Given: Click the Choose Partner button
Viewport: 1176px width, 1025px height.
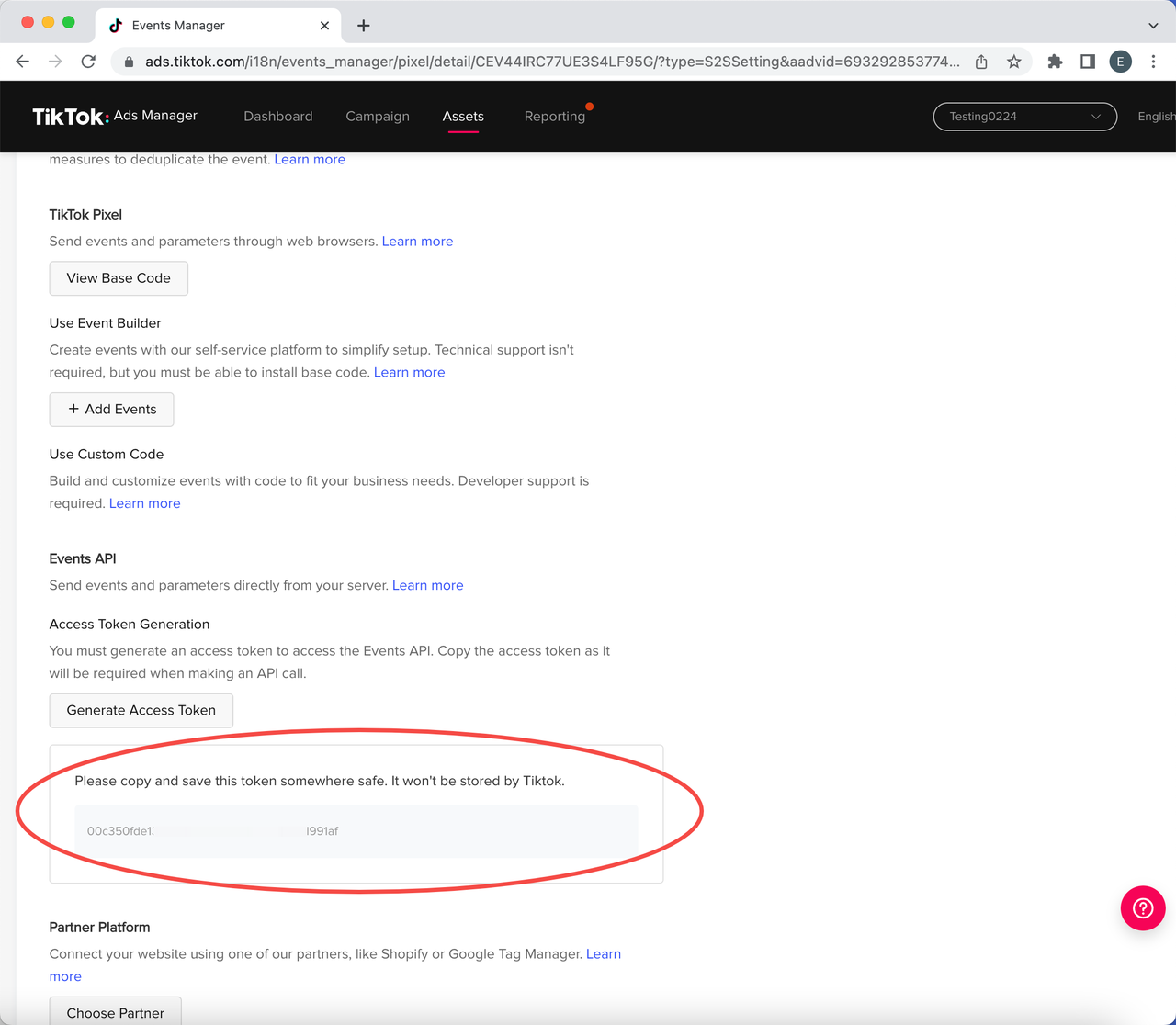Looking at the screenshot, I should click(115, 1011).
